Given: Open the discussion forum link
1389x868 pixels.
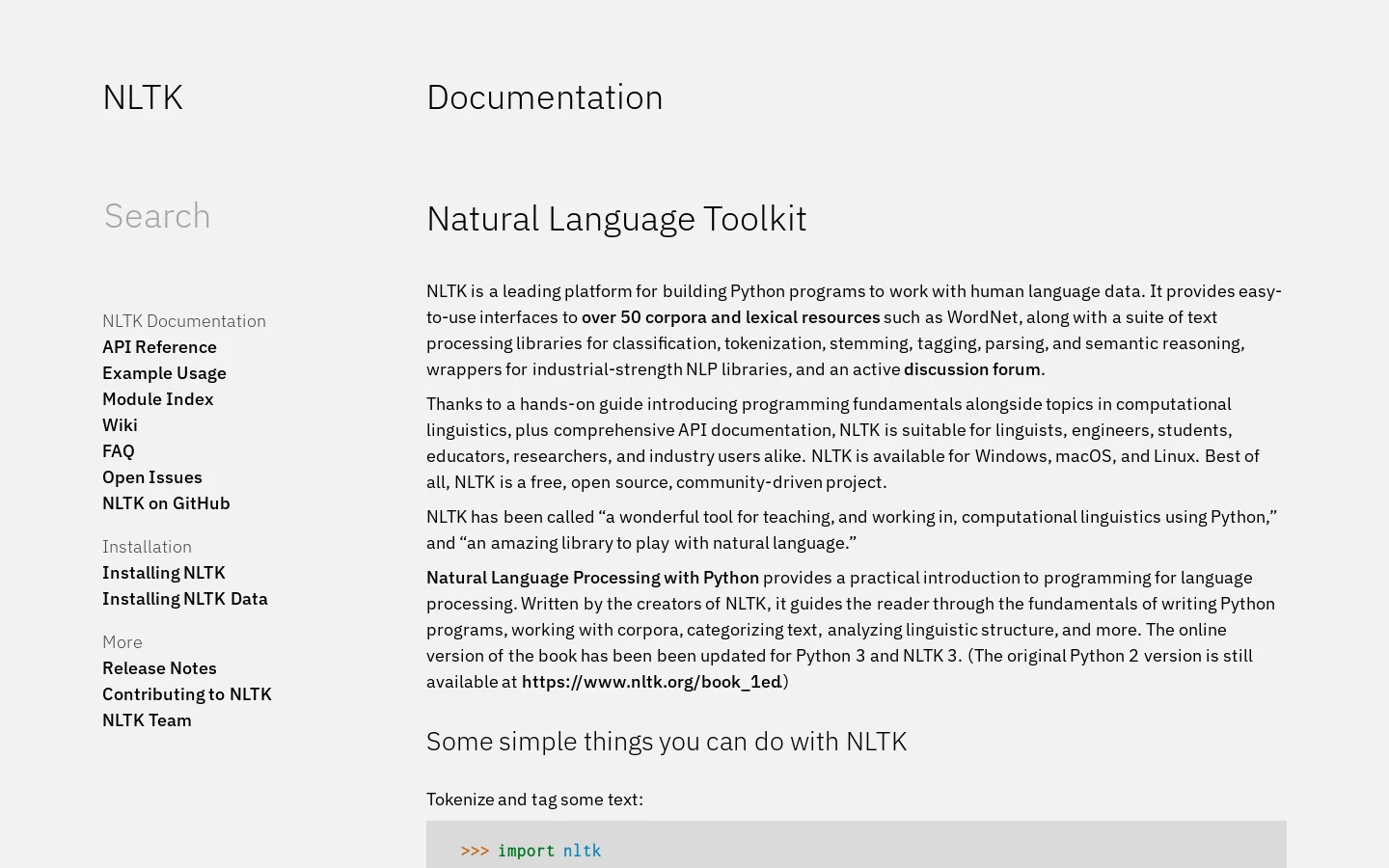Looking at the screenshot, I should tap(972, 369).
